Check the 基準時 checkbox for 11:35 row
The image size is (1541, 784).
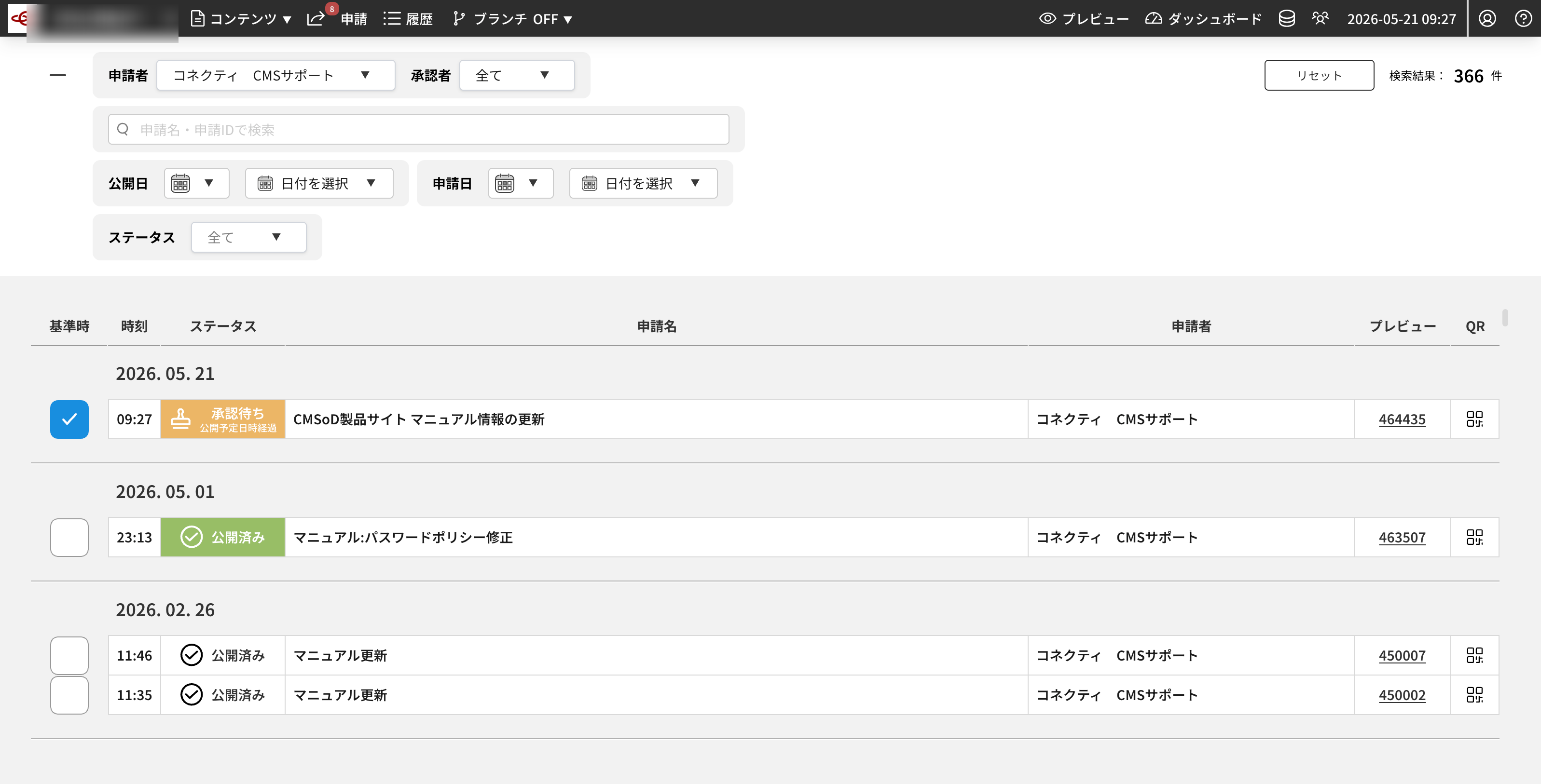coord(69,695)
